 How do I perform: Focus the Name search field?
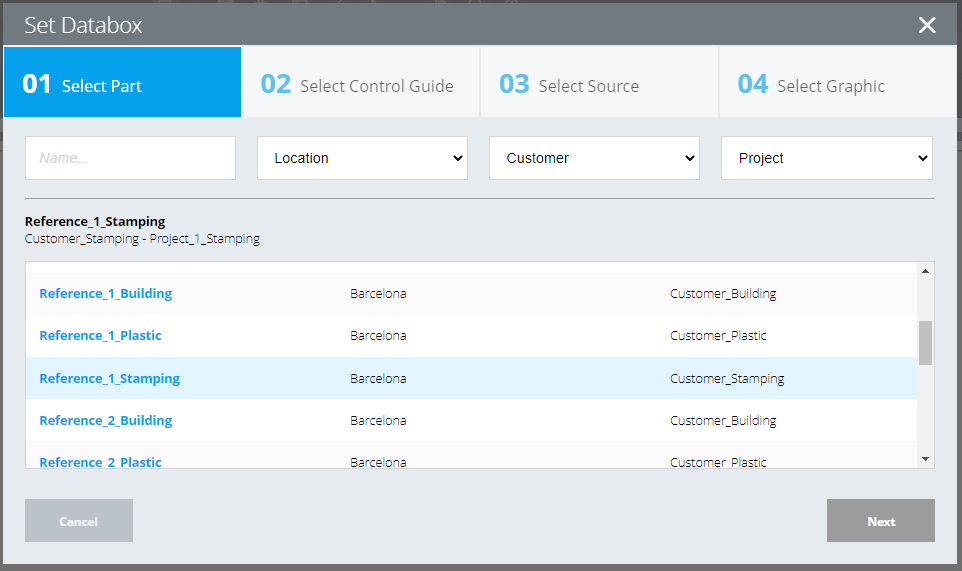coord(130,158)
